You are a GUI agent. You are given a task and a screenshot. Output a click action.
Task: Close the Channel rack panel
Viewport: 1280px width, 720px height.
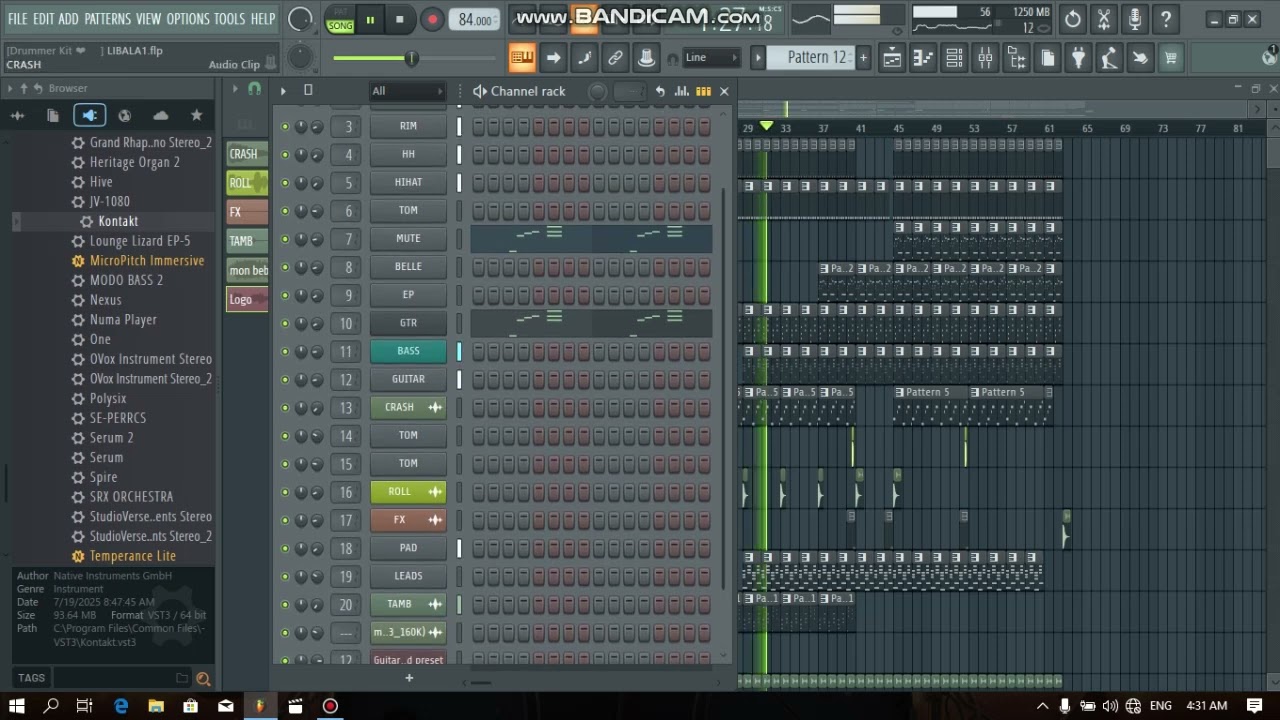point(724,91)
